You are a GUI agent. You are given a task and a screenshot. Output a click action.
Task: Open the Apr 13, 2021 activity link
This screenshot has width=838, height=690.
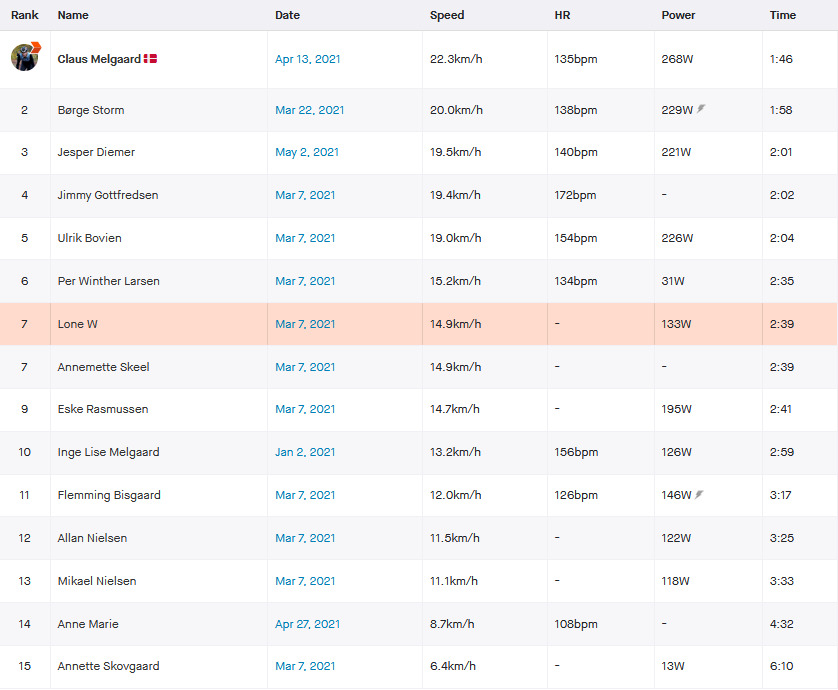[x=307, y=59]
